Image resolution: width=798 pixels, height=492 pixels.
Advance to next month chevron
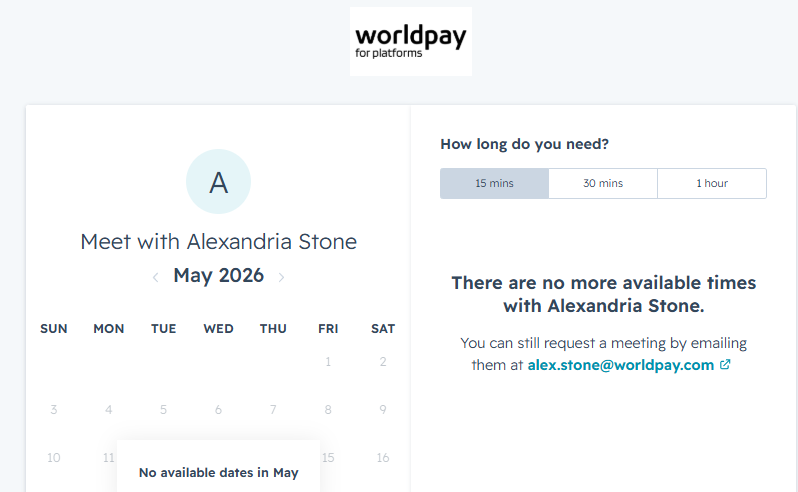coord(281,277)
